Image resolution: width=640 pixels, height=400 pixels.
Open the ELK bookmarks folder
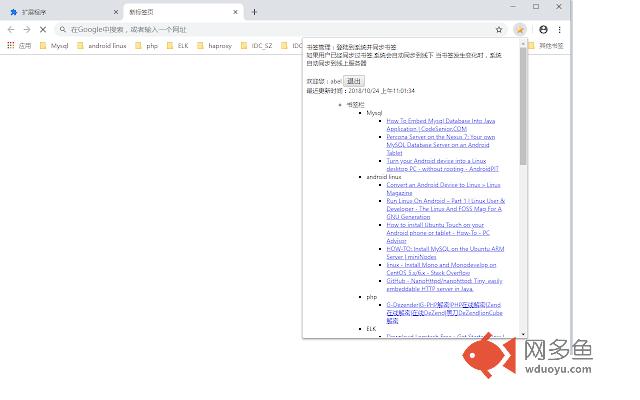point(178,46)
